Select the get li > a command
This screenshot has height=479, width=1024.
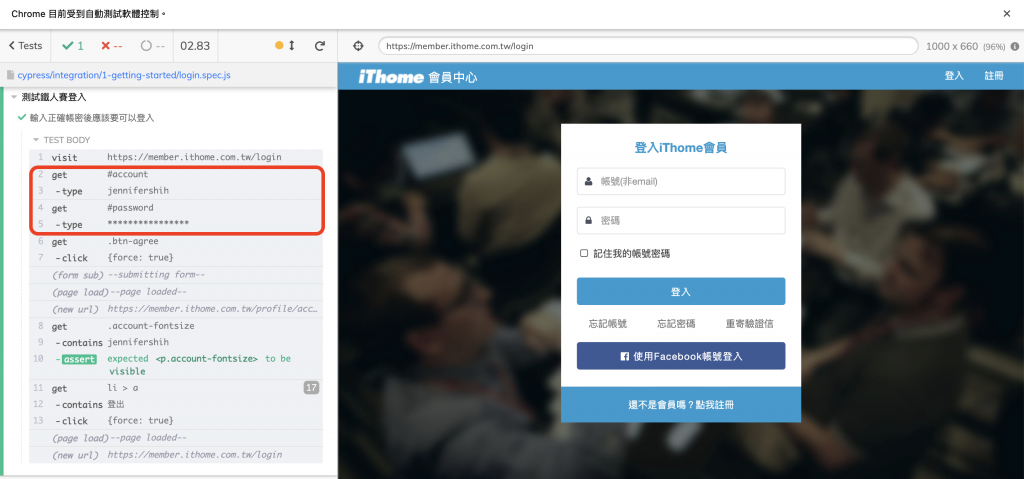(176, 388)
